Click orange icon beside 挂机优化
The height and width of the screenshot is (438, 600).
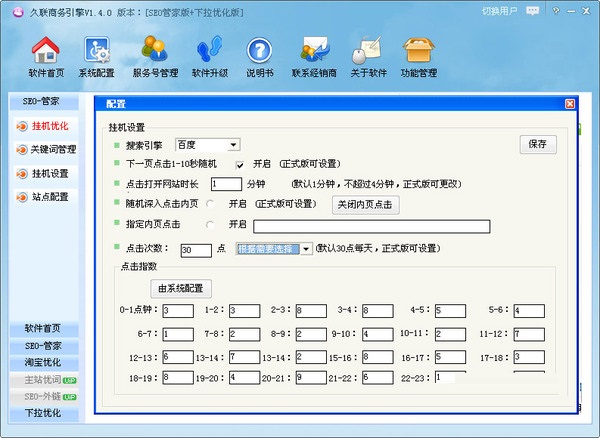coord(22,126)
